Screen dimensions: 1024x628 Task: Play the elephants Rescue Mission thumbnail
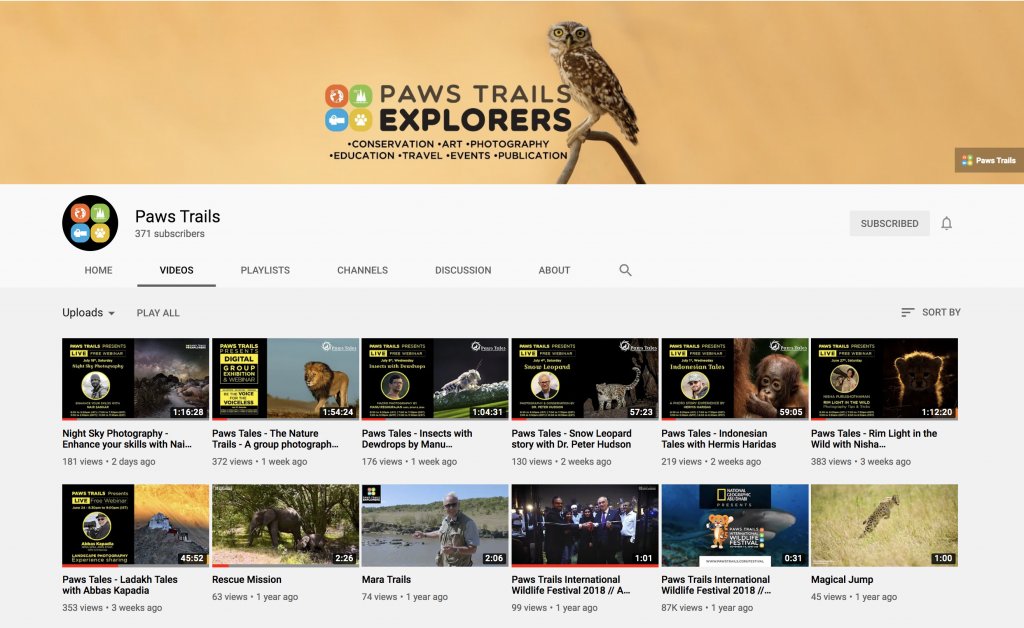coord(285,525)
